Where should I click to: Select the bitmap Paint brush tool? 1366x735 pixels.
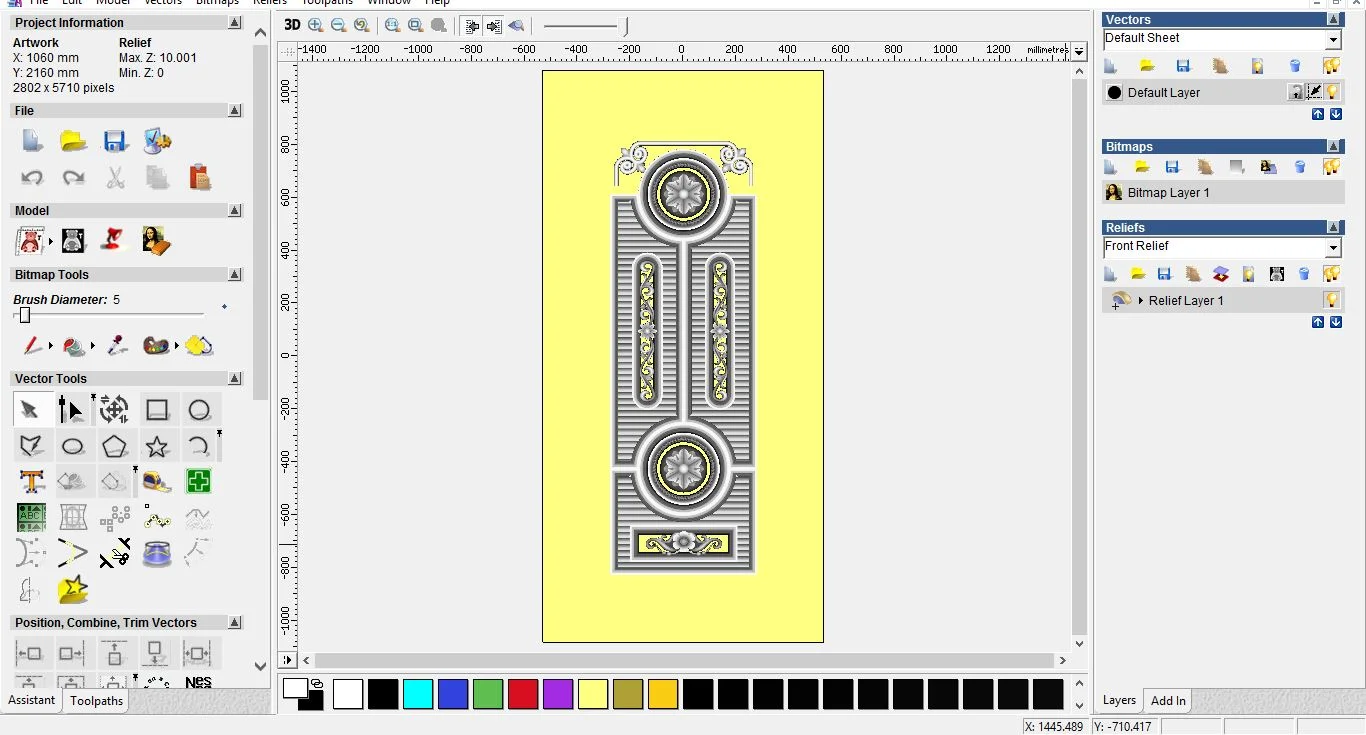click(x=32, y=346)
